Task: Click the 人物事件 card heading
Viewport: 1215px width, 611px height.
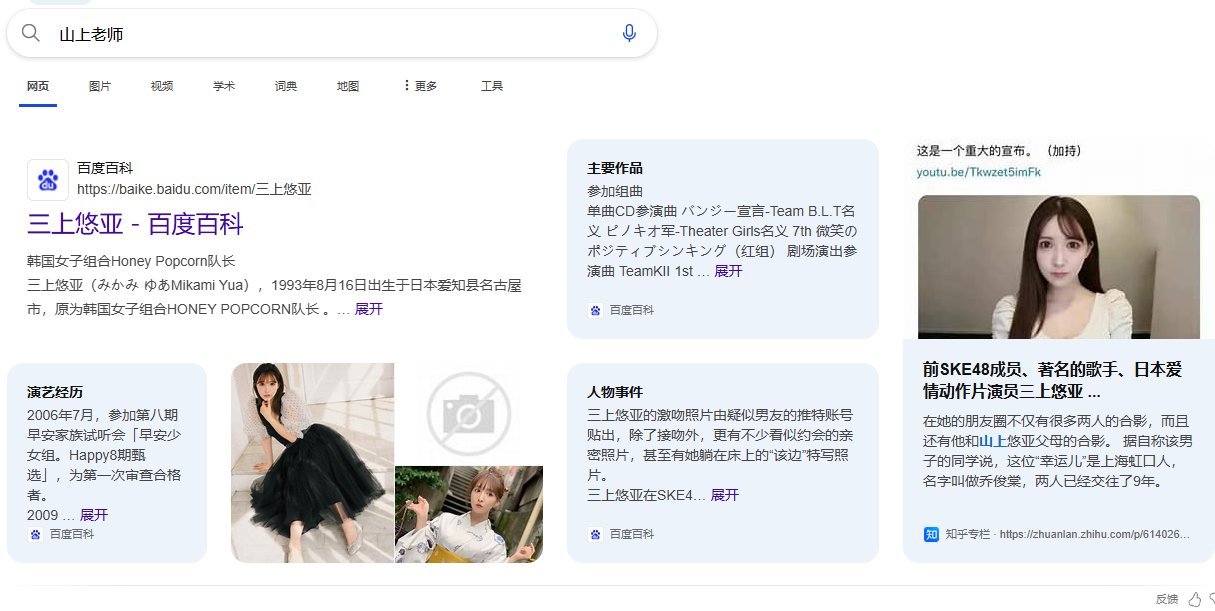Action: [x=615, y=392]
